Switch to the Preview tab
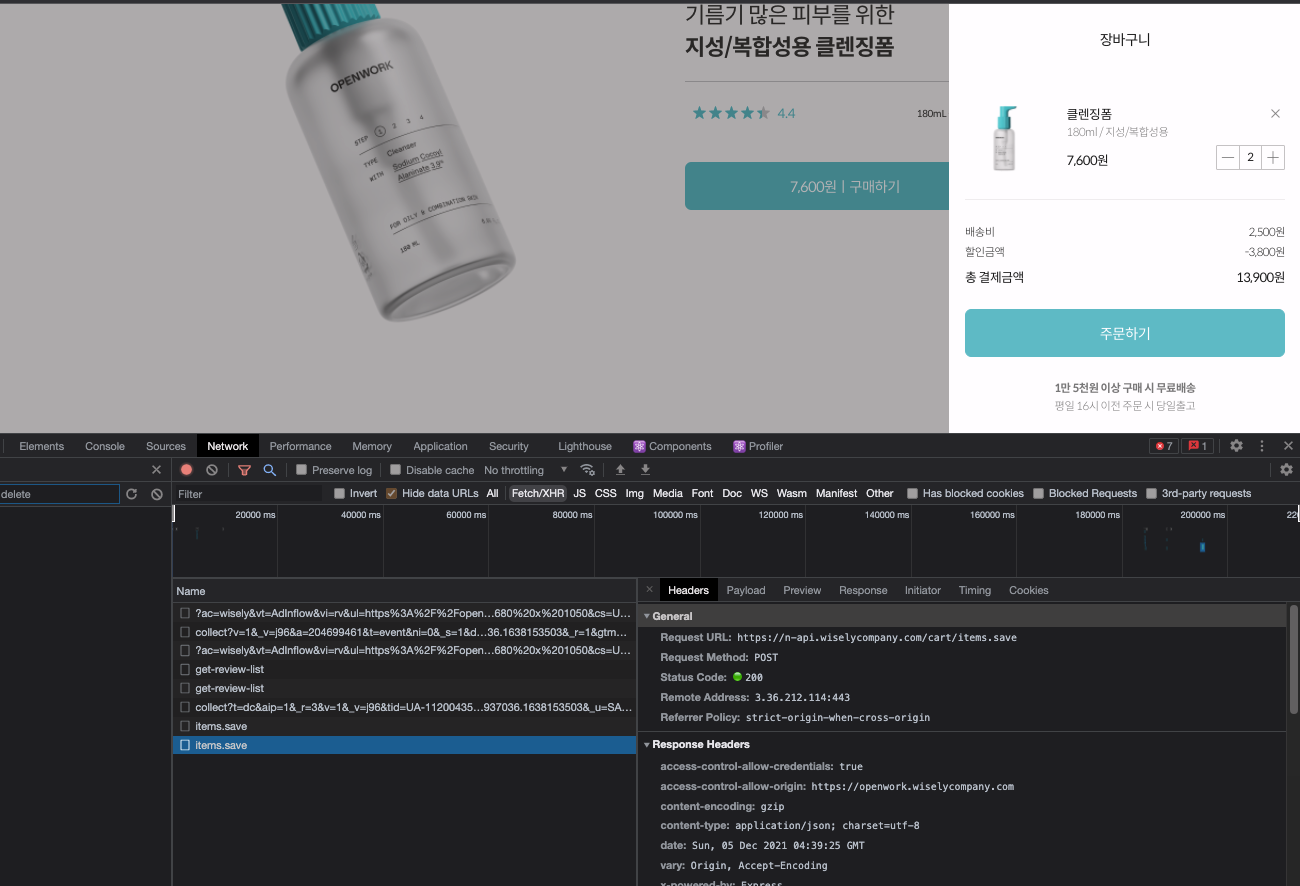Viewport: 1300px width, 886px height. coord(802,590)
